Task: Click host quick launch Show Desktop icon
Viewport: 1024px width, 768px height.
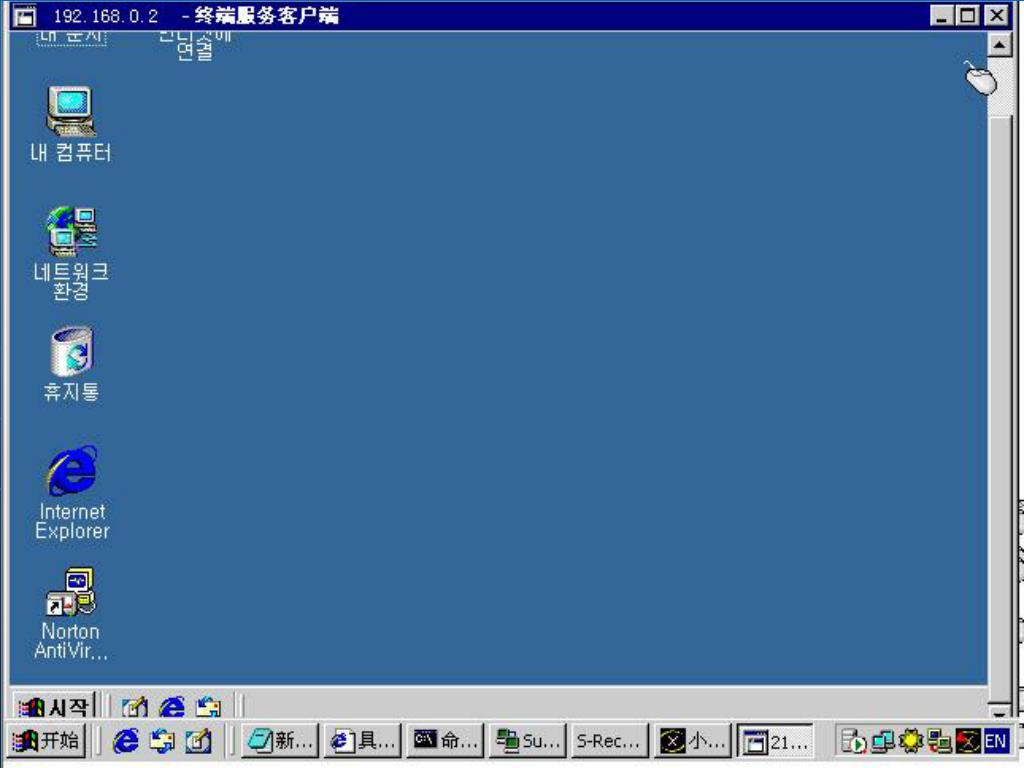Action: coord(199,741)
